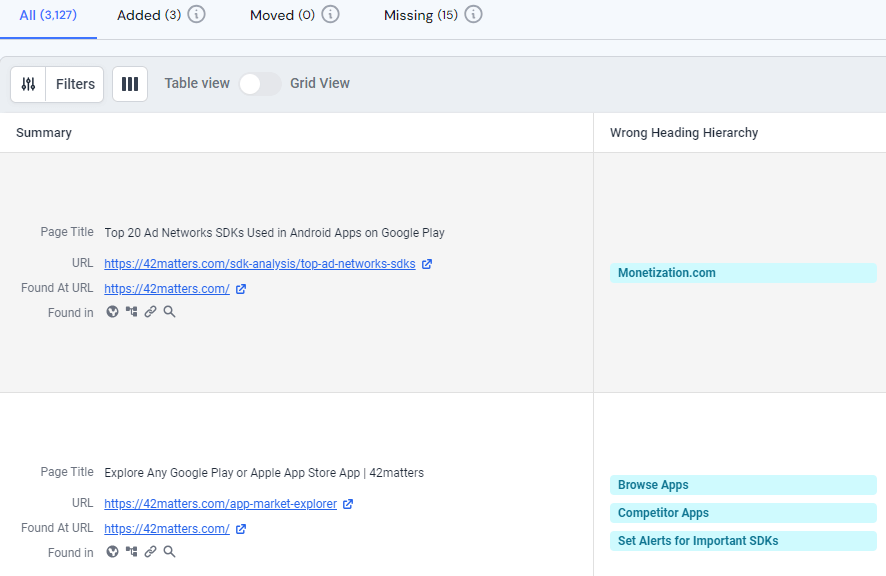Click chain link icon in second row's Found in
Viewport: 886px width, 576px height.
click(150, 551)
